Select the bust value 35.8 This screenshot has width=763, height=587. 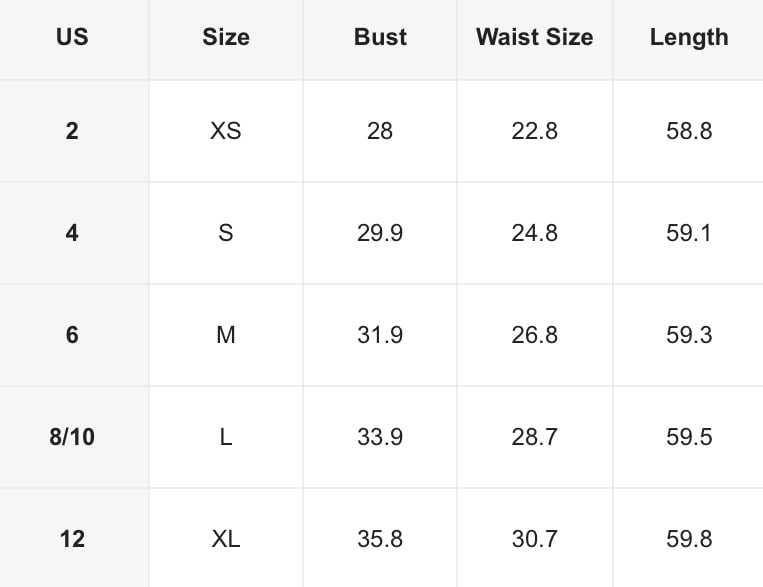[380, 538]
